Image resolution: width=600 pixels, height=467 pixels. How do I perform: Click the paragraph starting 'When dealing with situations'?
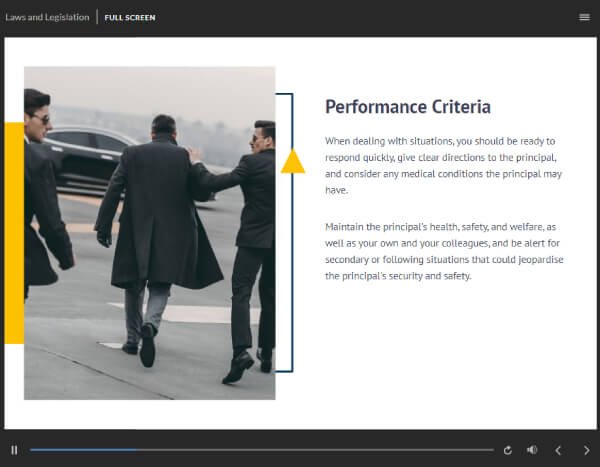(443, 165)
